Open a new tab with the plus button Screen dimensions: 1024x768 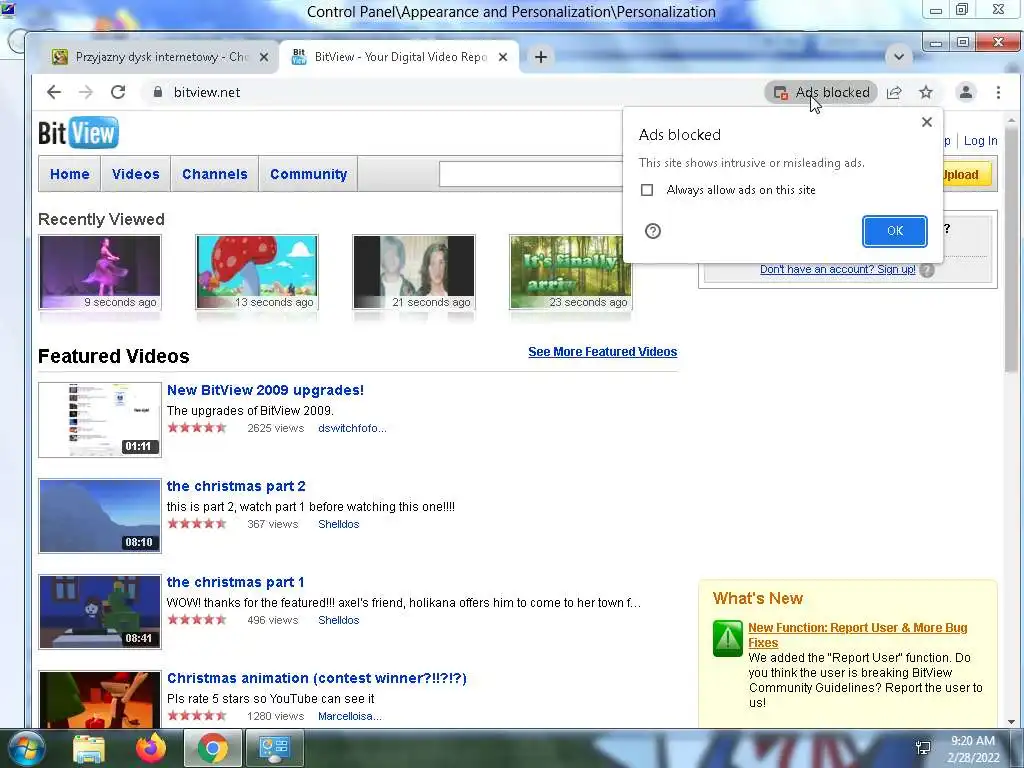(x=541, y=57)
